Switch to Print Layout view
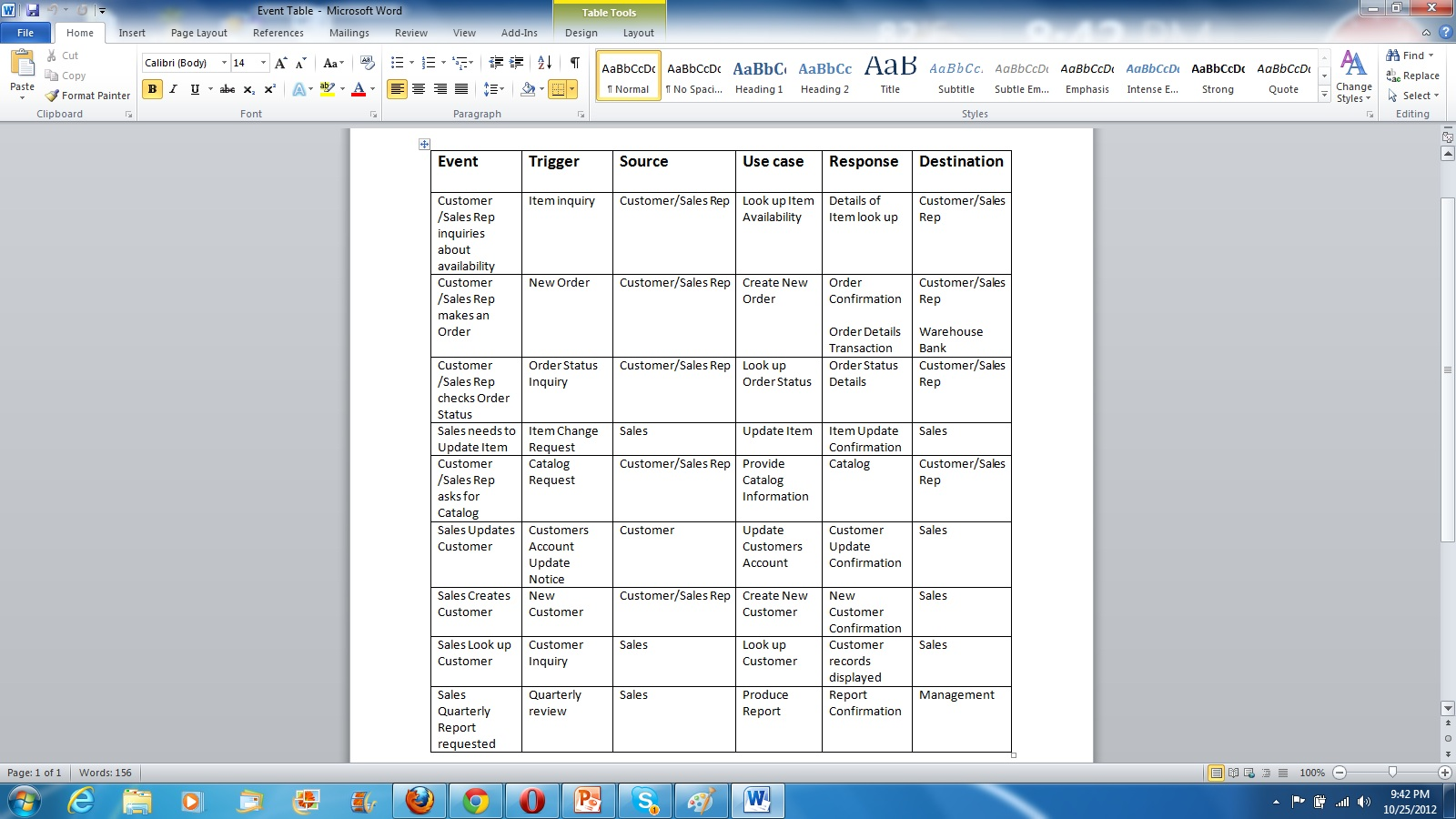1456x819 pixels. [x=1216, y=773]
